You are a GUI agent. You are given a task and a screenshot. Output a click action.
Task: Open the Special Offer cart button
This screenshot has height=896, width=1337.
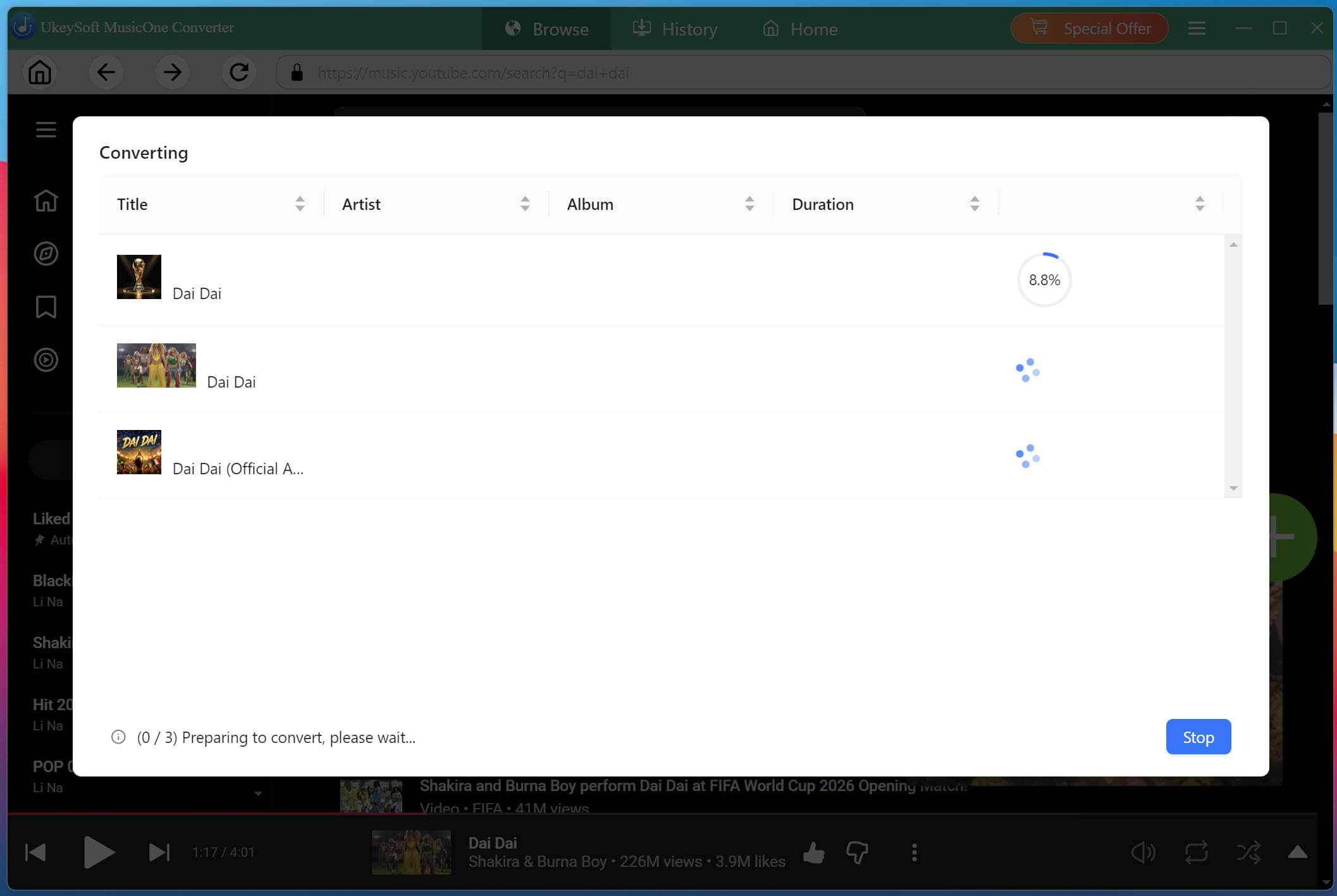1089,28
